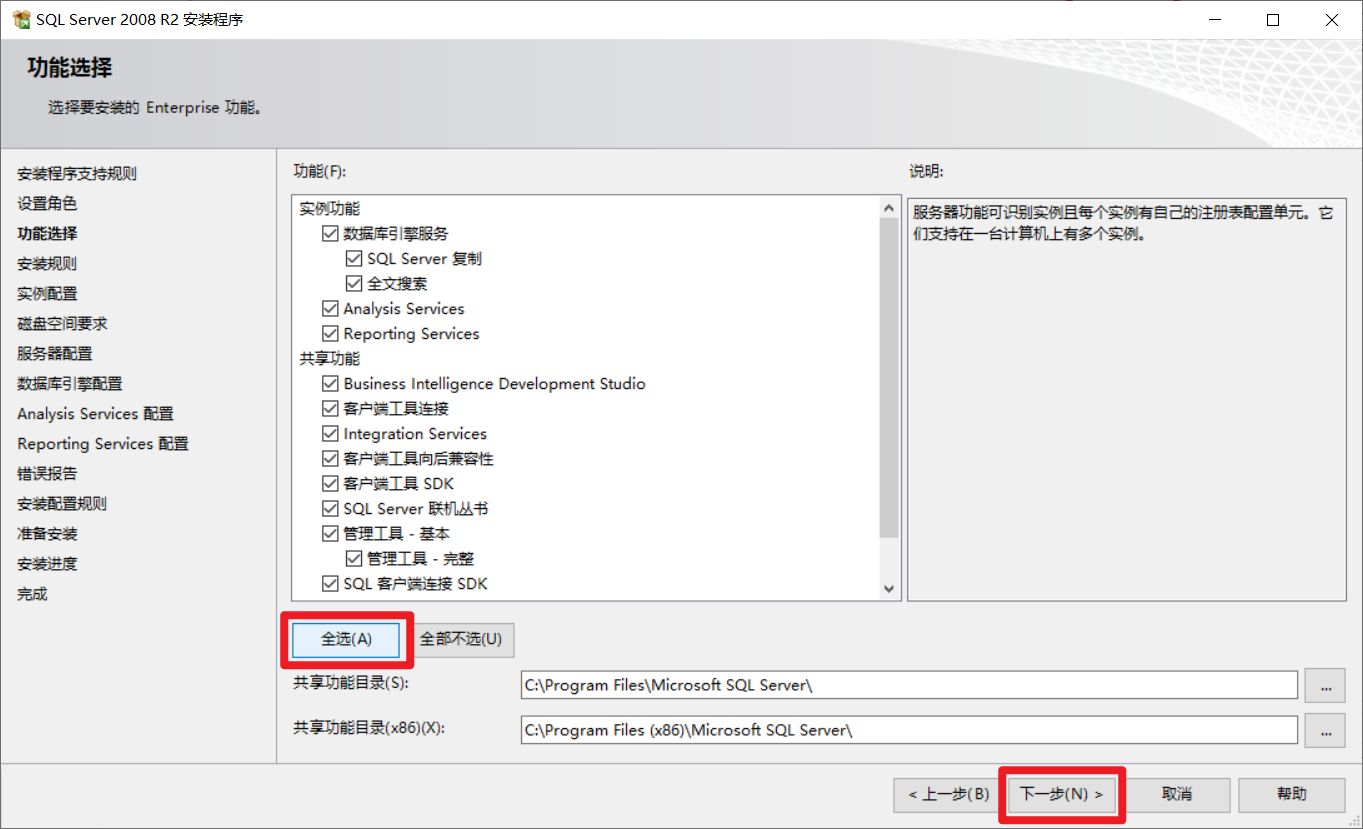The height and width of the screenshot is (829, 1363).
Task: Close the SQL Server installer window
Action: click(1332, 19)
